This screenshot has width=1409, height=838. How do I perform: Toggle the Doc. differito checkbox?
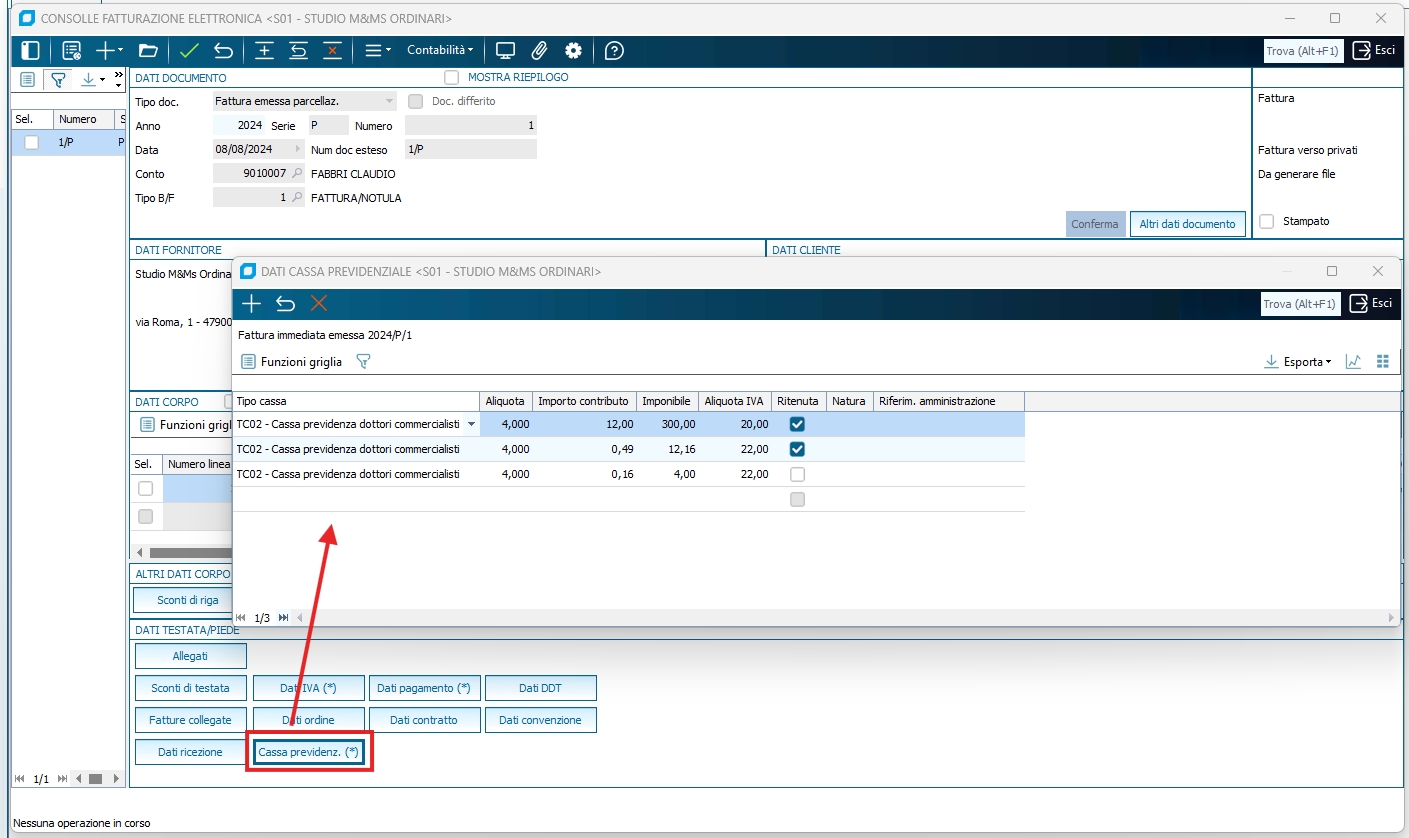pos(415,101)
